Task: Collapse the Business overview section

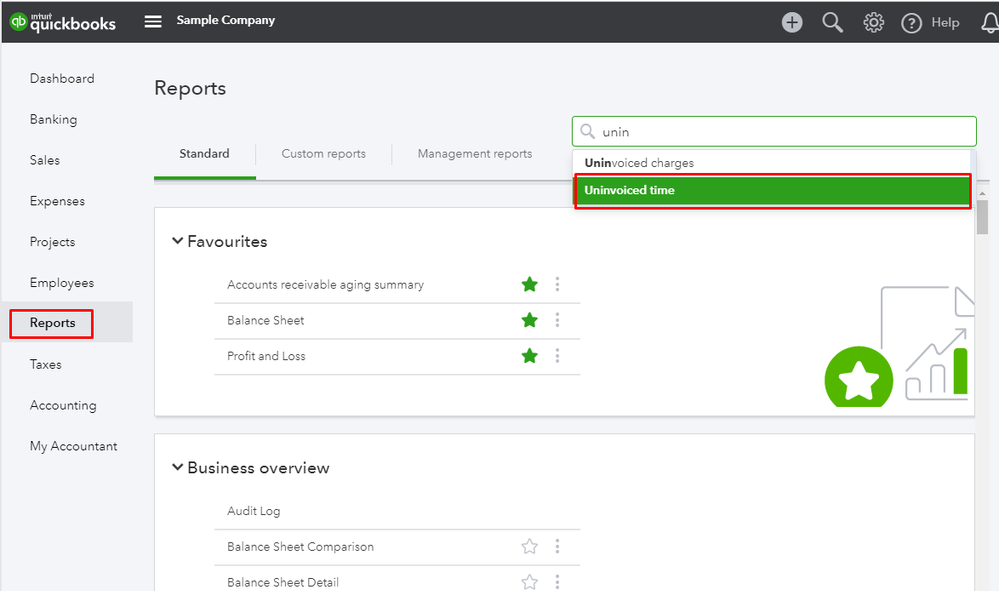Action: pyautogui.click(x=178, y=467)
